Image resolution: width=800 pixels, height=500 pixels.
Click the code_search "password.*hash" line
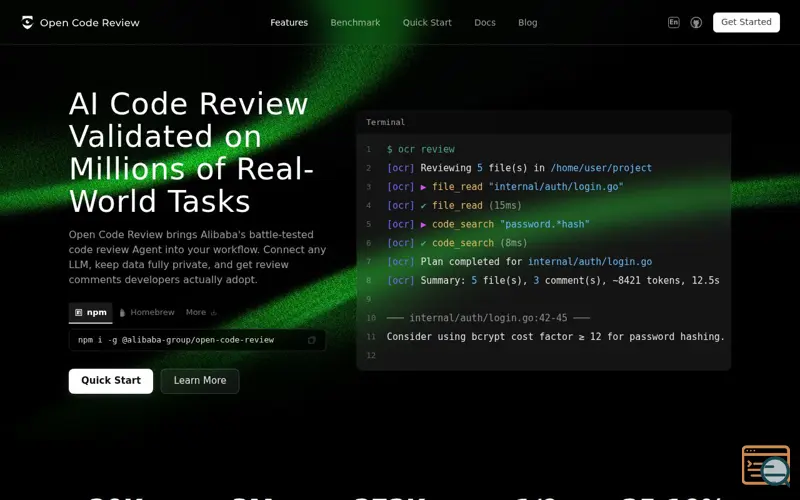(x=488, y=224)
